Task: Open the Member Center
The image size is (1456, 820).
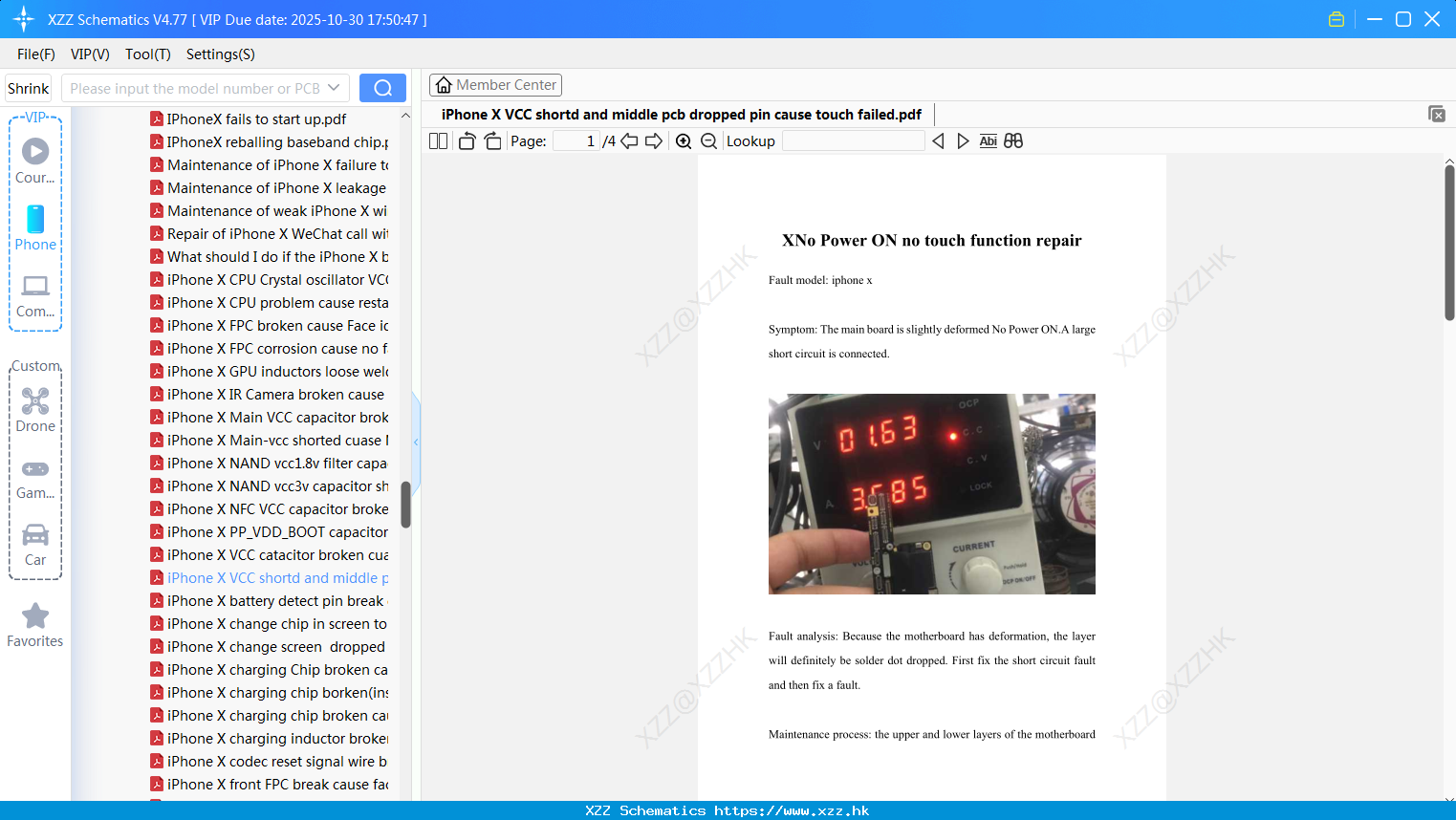Action: click(495, 85)
